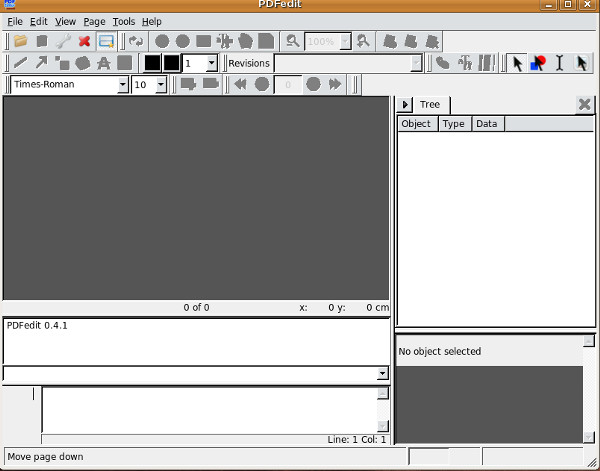Screen dimensions: 600x471
Task: Click the 'PDFedit 0.4.1' console text
Action: click(37, 326)
